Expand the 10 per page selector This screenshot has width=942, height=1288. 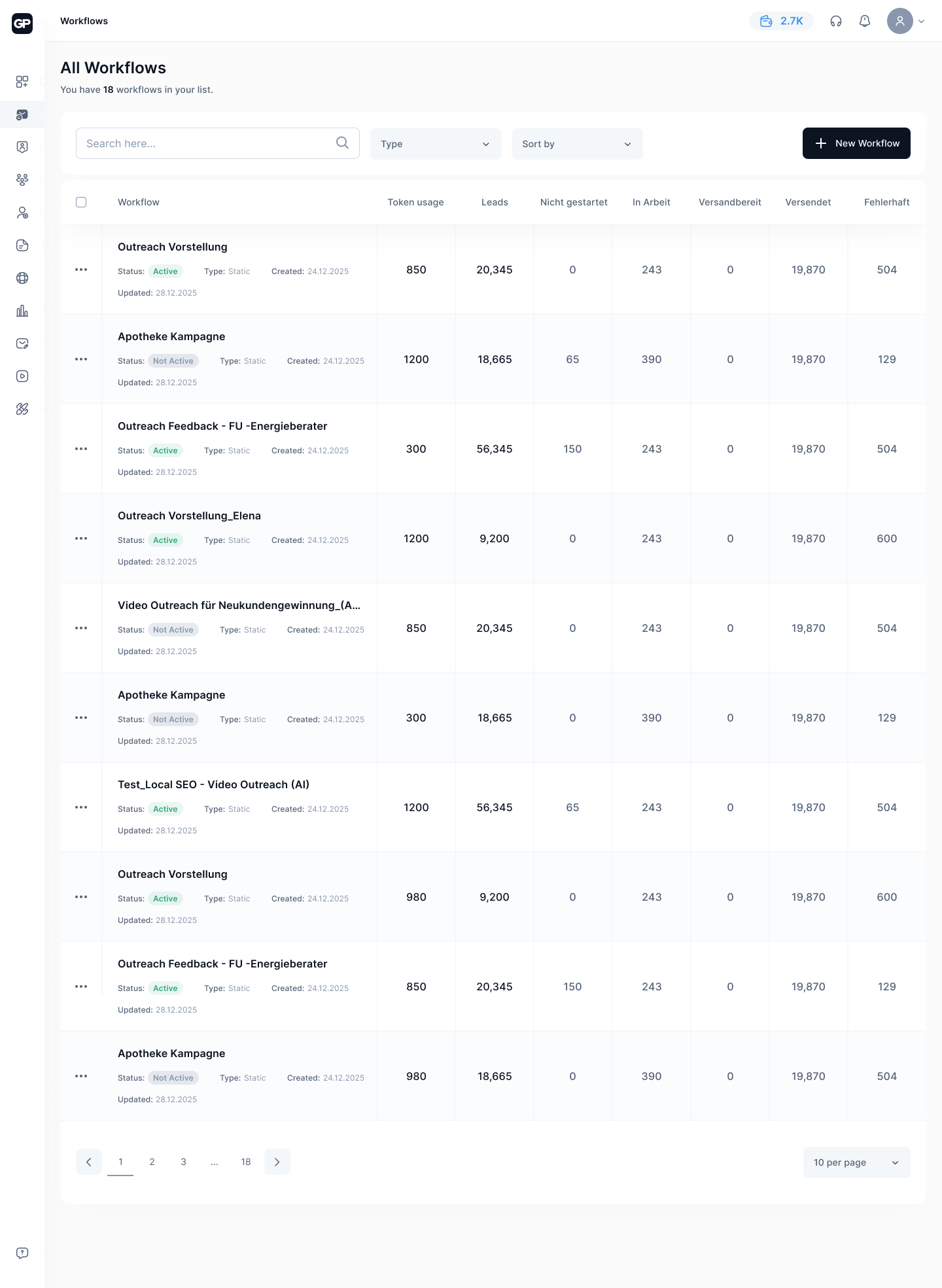click(856, 1162)
